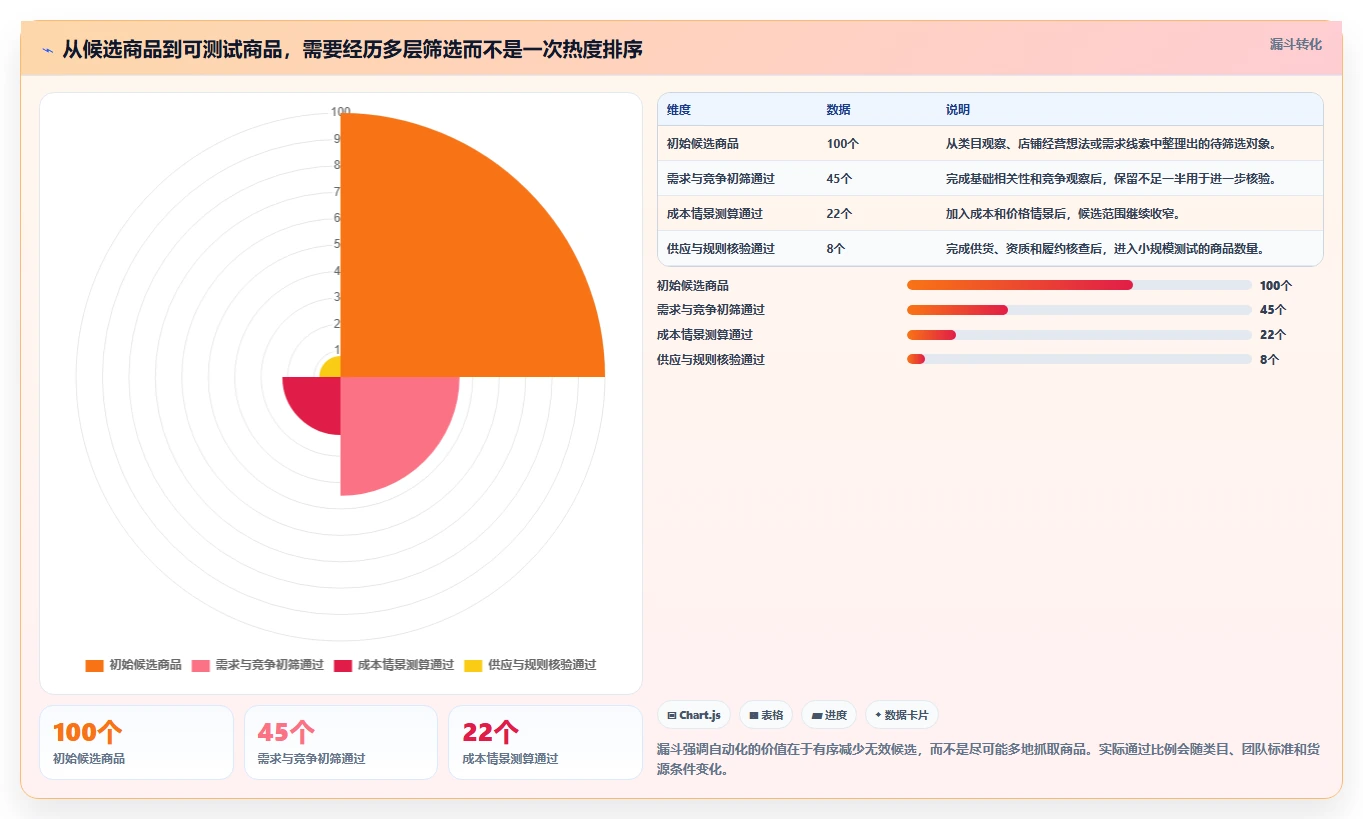1363x819 pixels.
Task: Click the 22个 value after the third progress bar
Action: [1273, 335]
